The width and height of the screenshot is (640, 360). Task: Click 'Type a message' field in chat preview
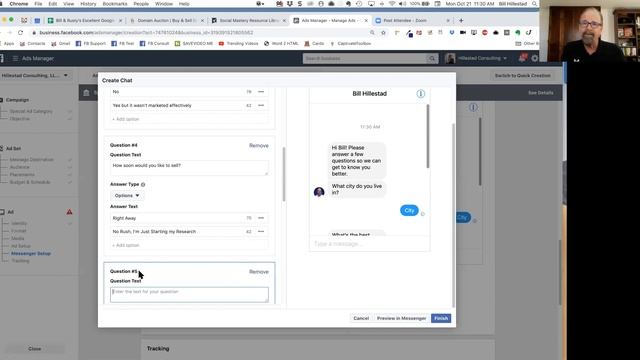tap(369, 244)
